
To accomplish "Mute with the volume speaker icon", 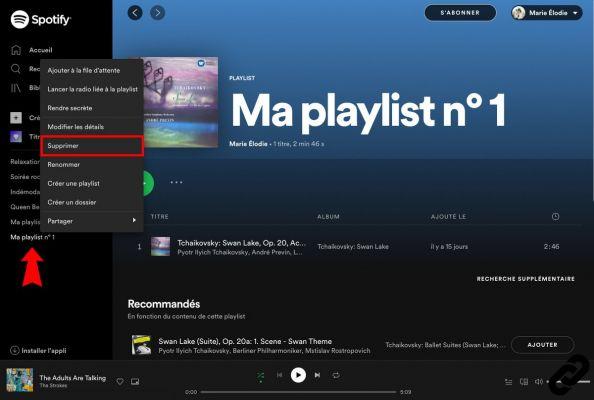I will click(x=538, y=382).
